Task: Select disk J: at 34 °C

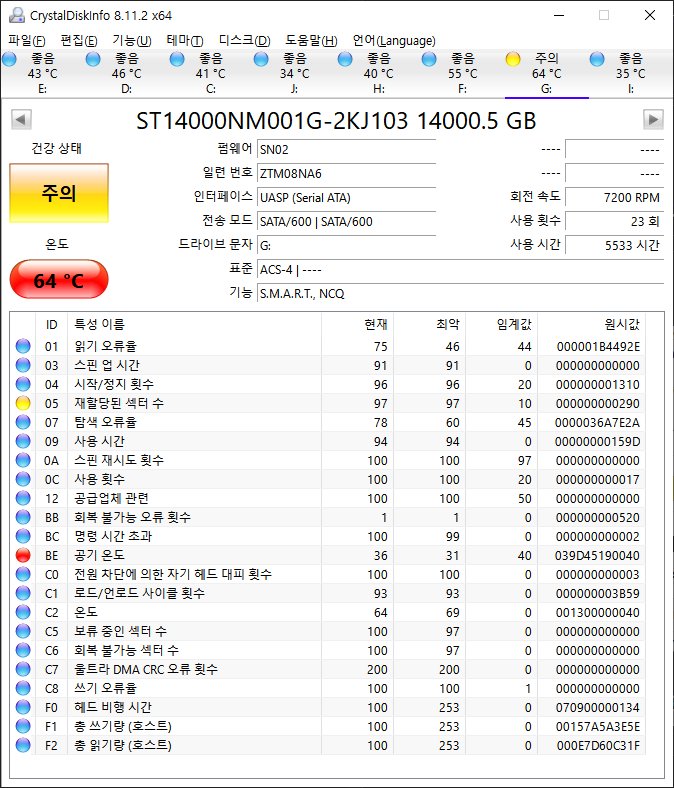Action: [x=295, y=73]
